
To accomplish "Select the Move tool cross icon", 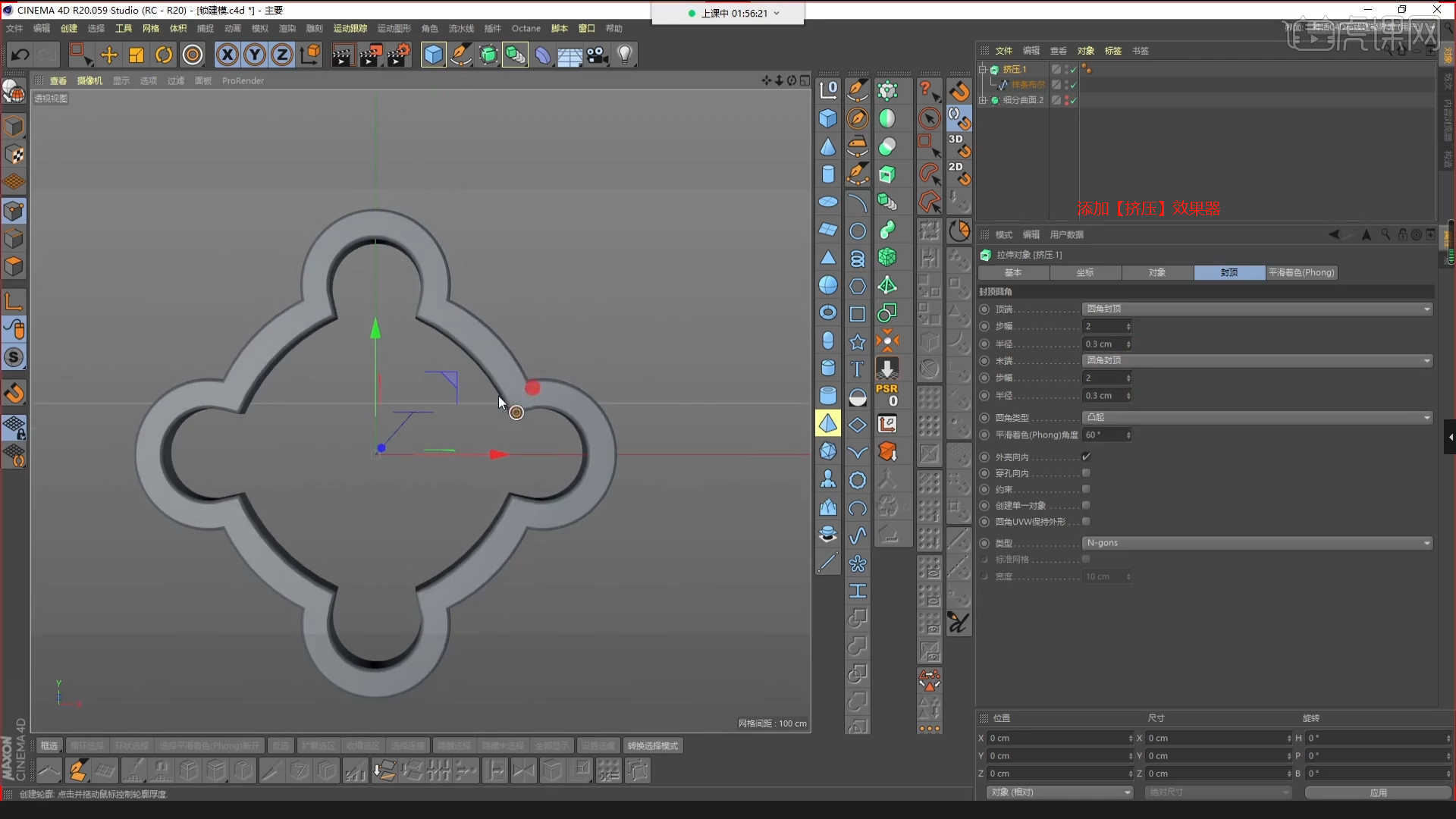I will point(109,55).
